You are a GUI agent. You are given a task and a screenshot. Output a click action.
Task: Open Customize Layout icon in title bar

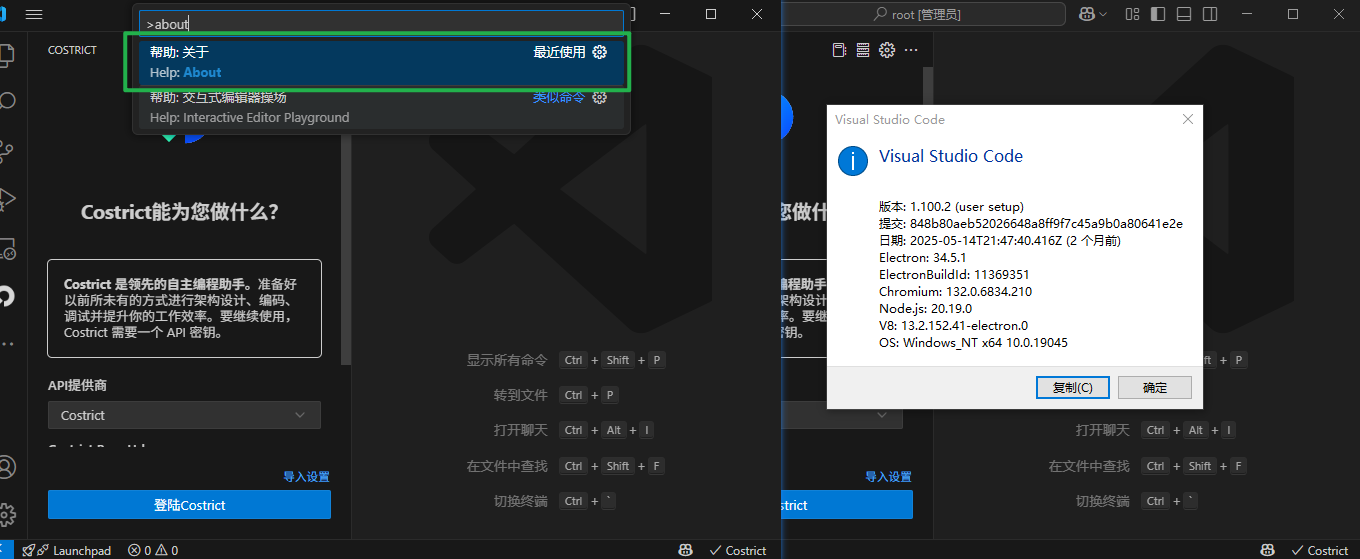point(1133,14)
